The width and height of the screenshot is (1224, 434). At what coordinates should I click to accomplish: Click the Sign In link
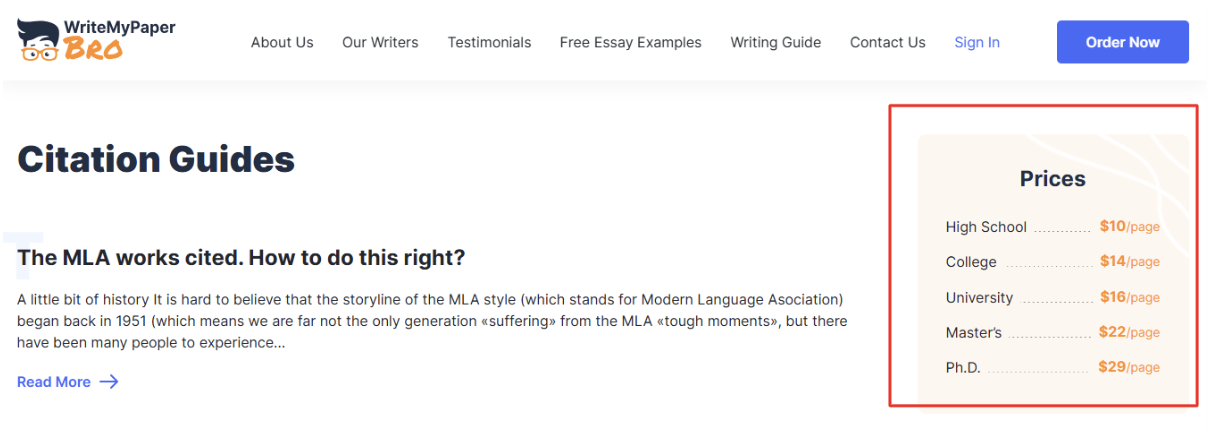pyautogui.click(x=976, y=42)
